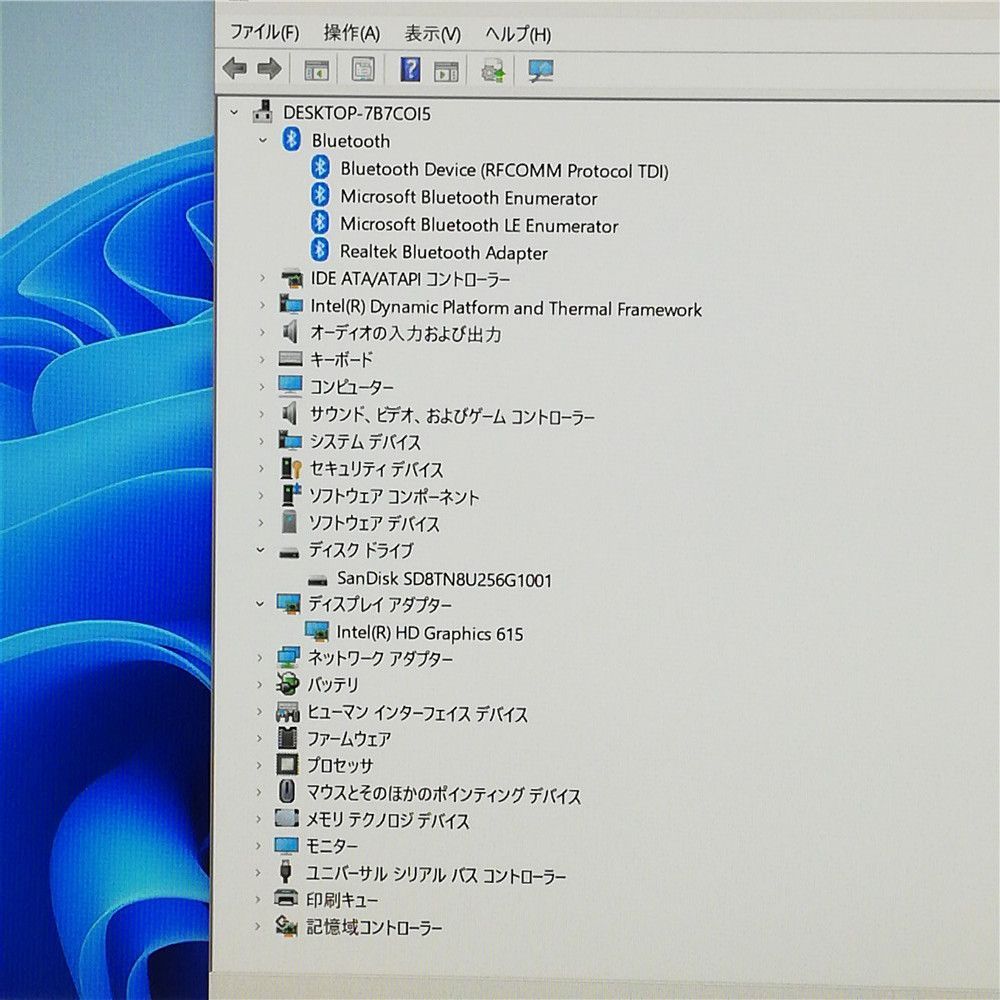This screenshot has height=1000, width=1000.
Task: Click the プロセッサ processor icon
Action: pos(287,764)
